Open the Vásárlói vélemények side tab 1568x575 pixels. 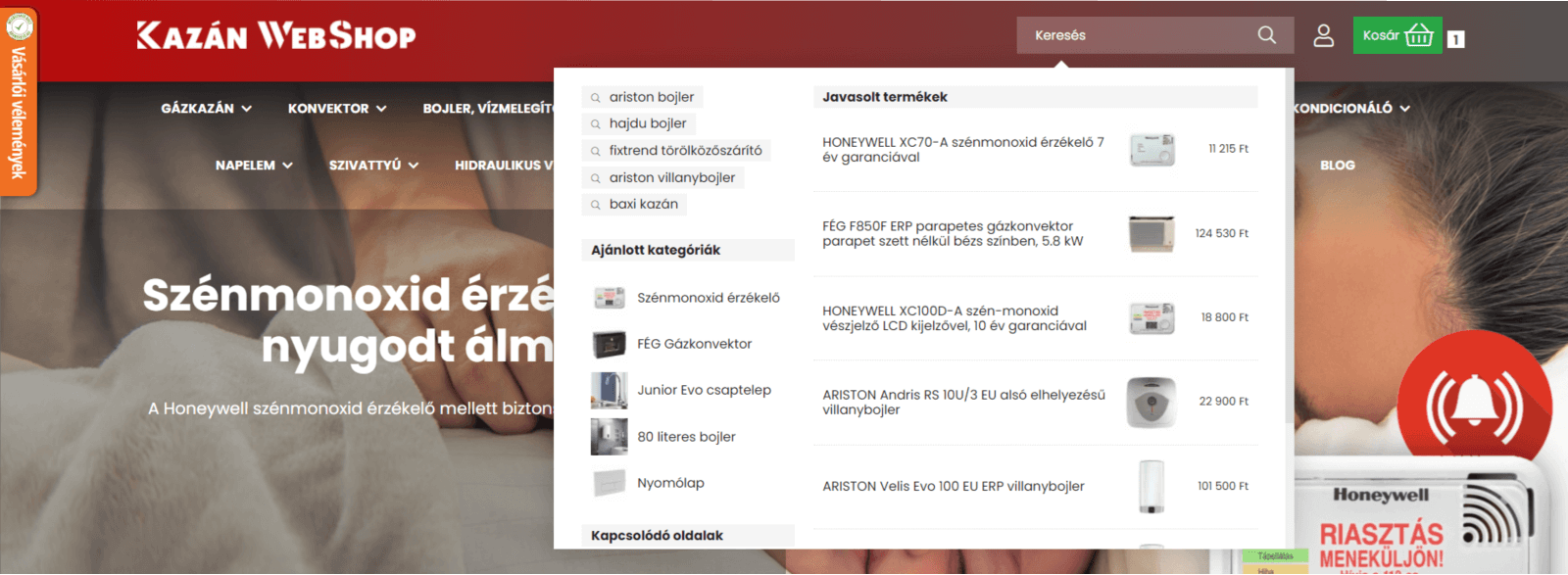click(x=19, y=102)
